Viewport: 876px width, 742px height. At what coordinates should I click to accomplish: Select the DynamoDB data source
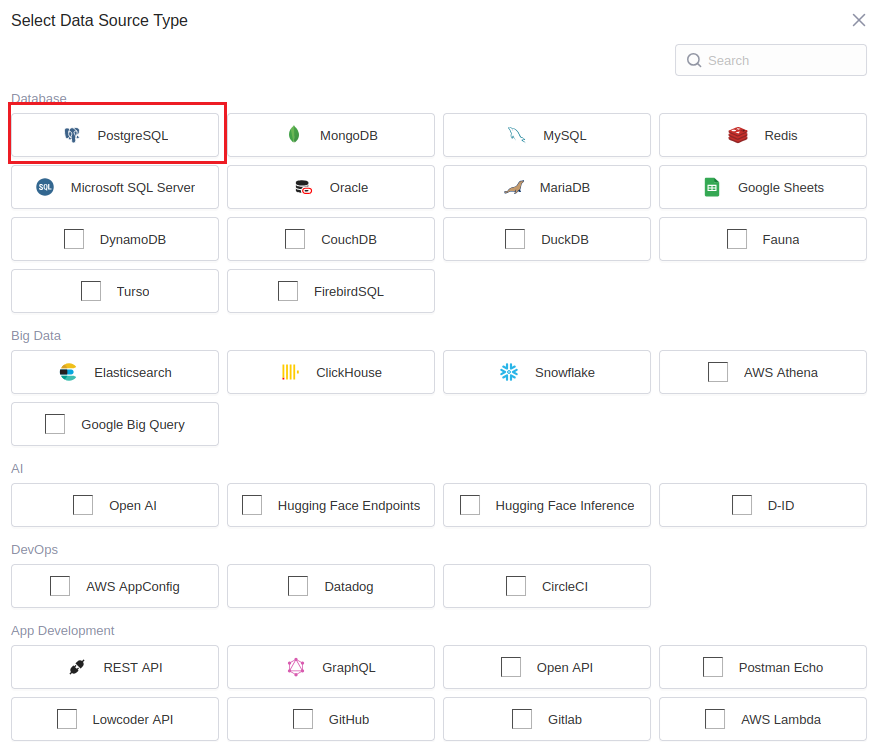tap(115, 239)
